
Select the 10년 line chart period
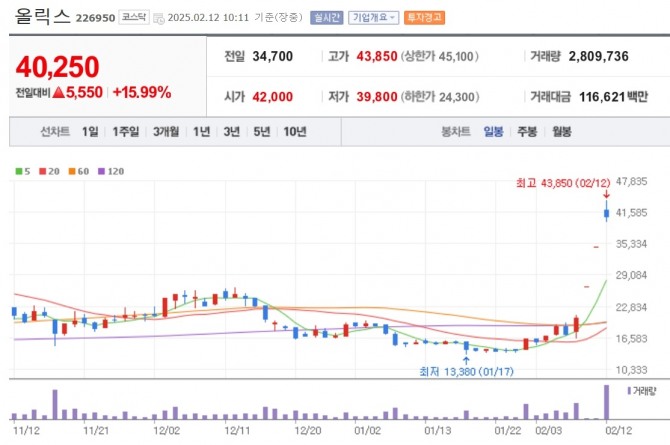click(295, 132)
